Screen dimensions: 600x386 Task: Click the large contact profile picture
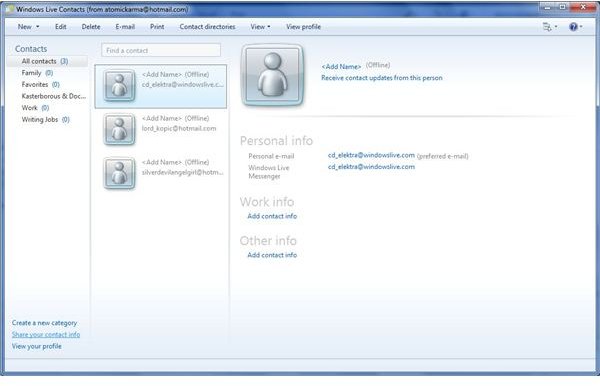272,75
